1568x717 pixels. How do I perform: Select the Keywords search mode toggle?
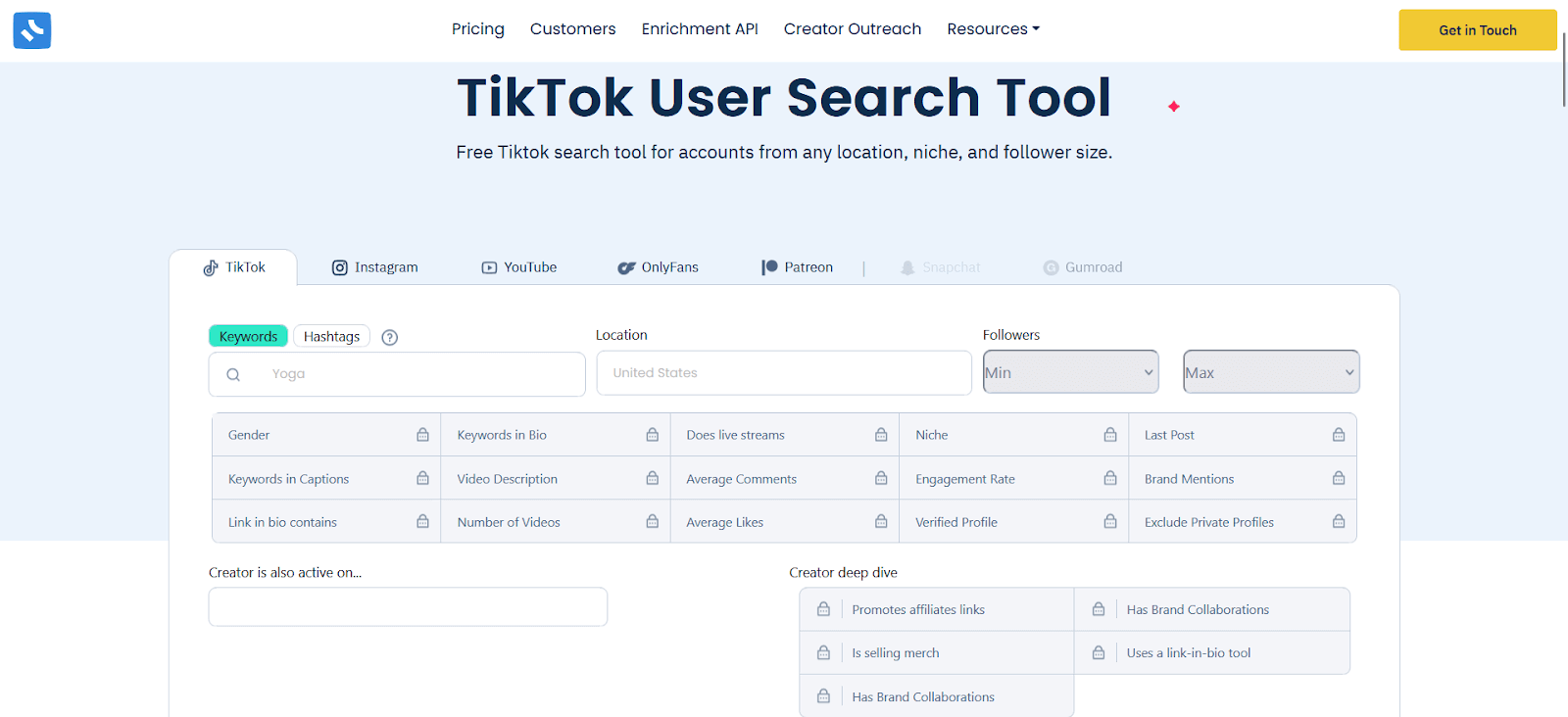point(248,336)
